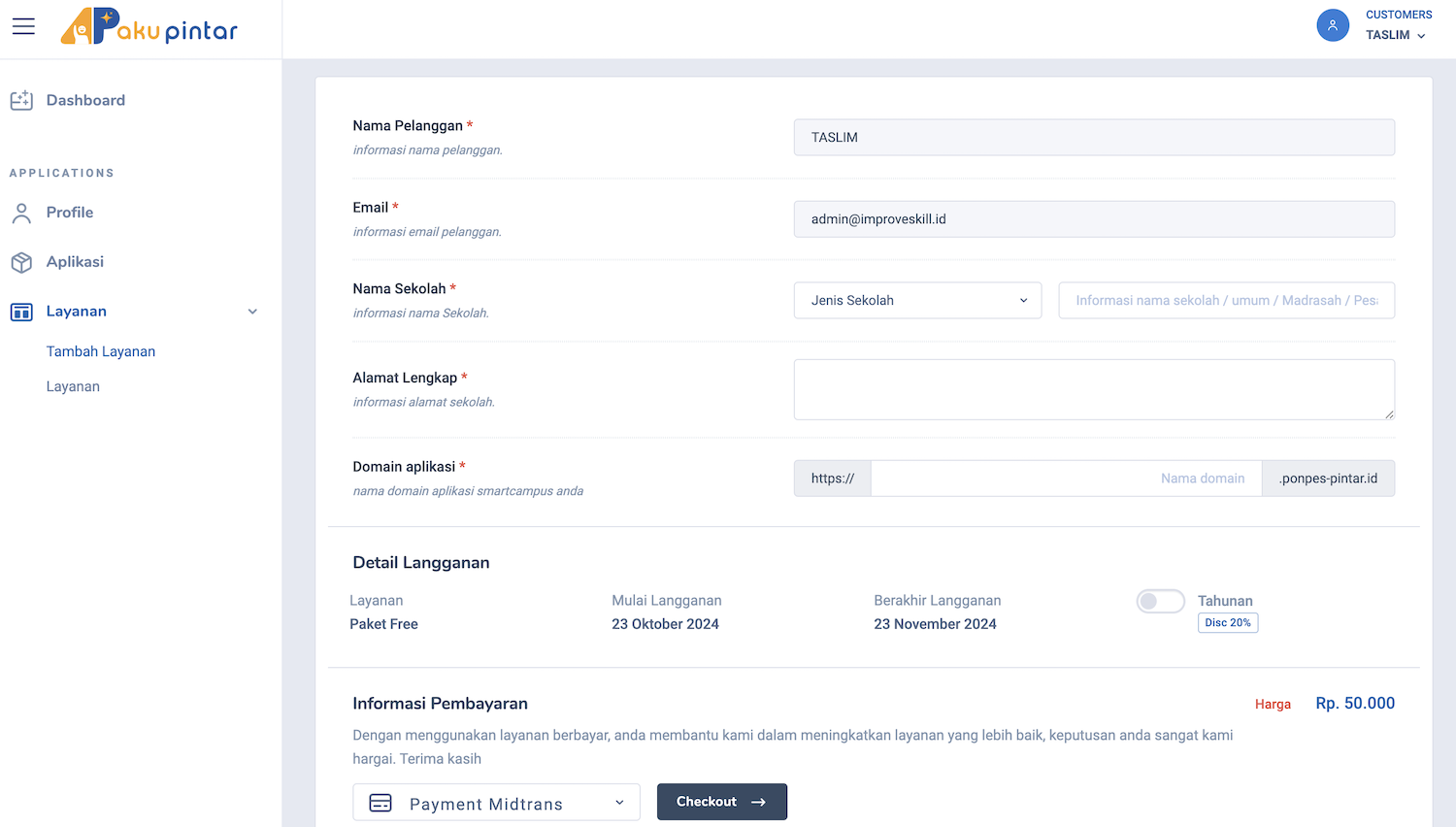Collapse the Layanan sidebar section
Viewport: 1456px width, 827px height.
coord(252,312)
